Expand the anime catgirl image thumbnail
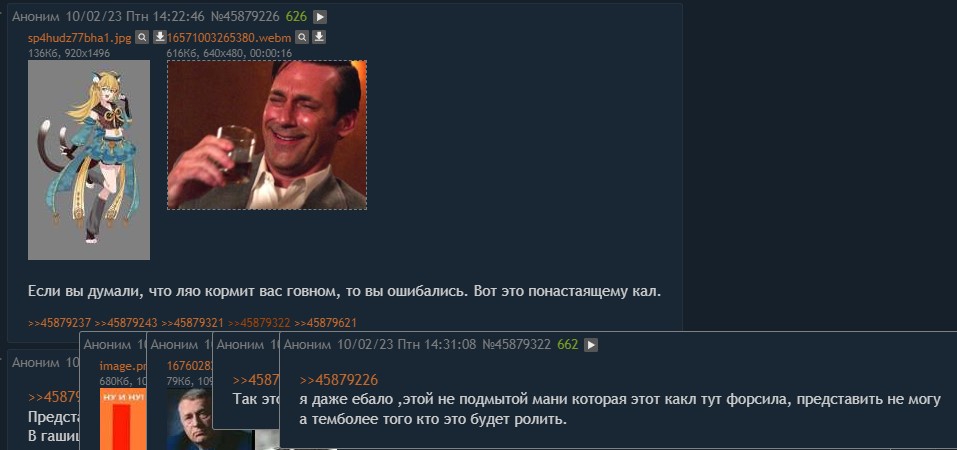The width and height of the screenshot is (957, 450). [x=88, y=160]
